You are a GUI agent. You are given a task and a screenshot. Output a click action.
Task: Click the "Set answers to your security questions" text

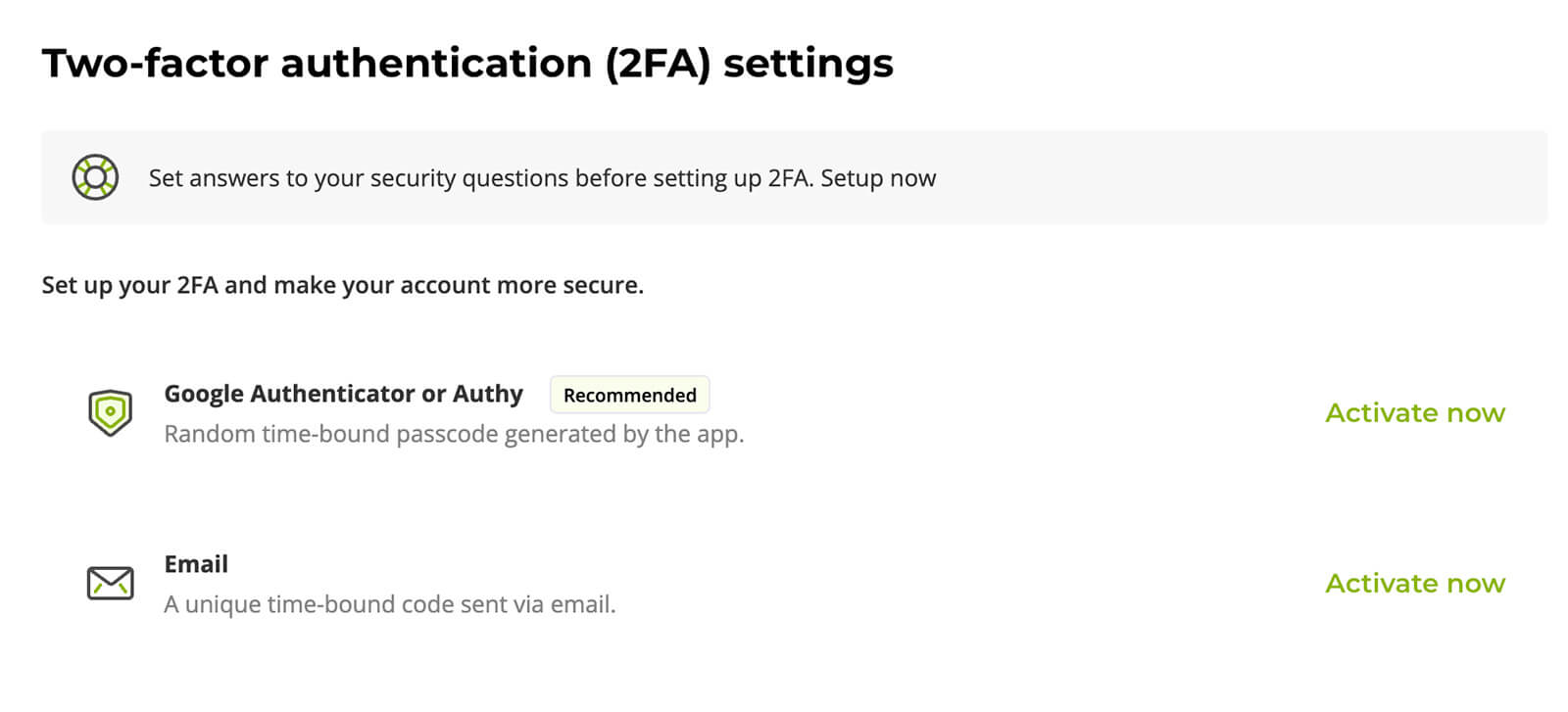[480, 178]
